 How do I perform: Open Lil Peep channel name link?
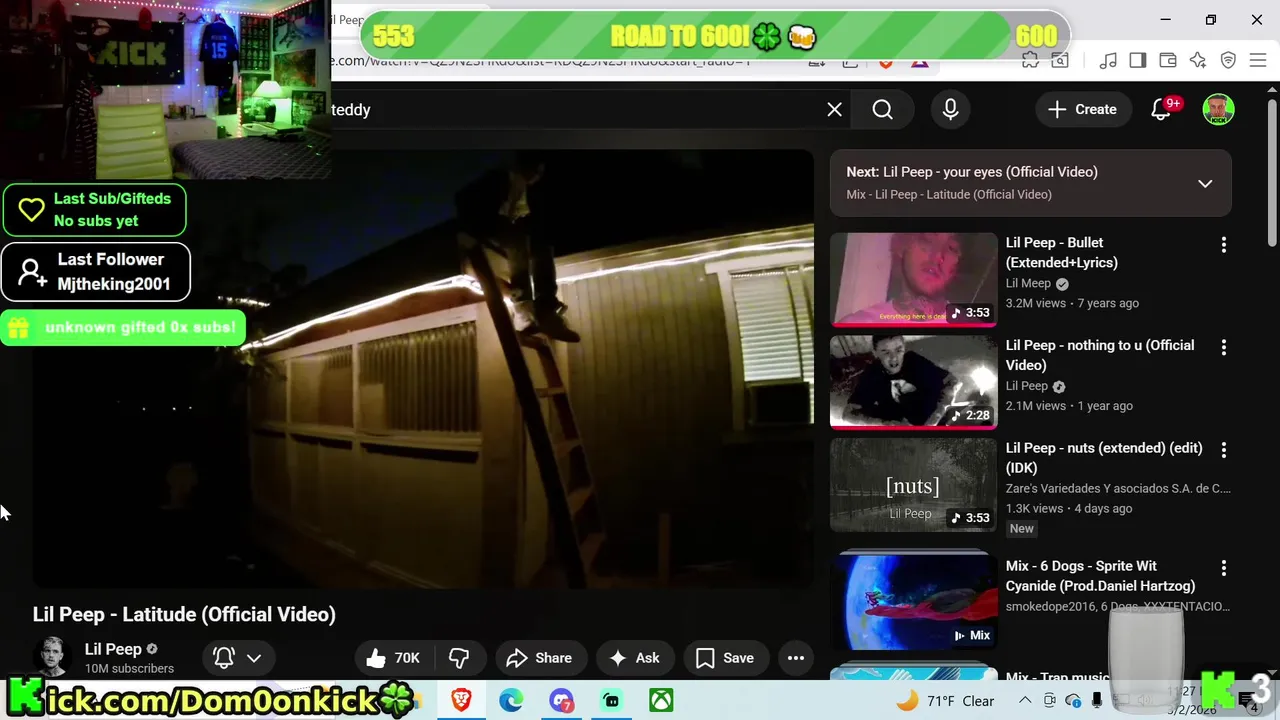pyautogui.click(x=113, y=649)
